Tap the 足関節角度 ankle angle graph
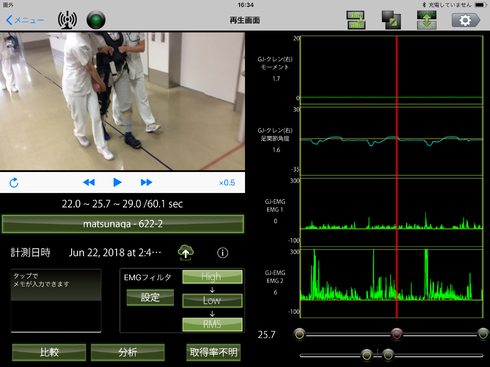490x367 pixels. click(392, 141)
